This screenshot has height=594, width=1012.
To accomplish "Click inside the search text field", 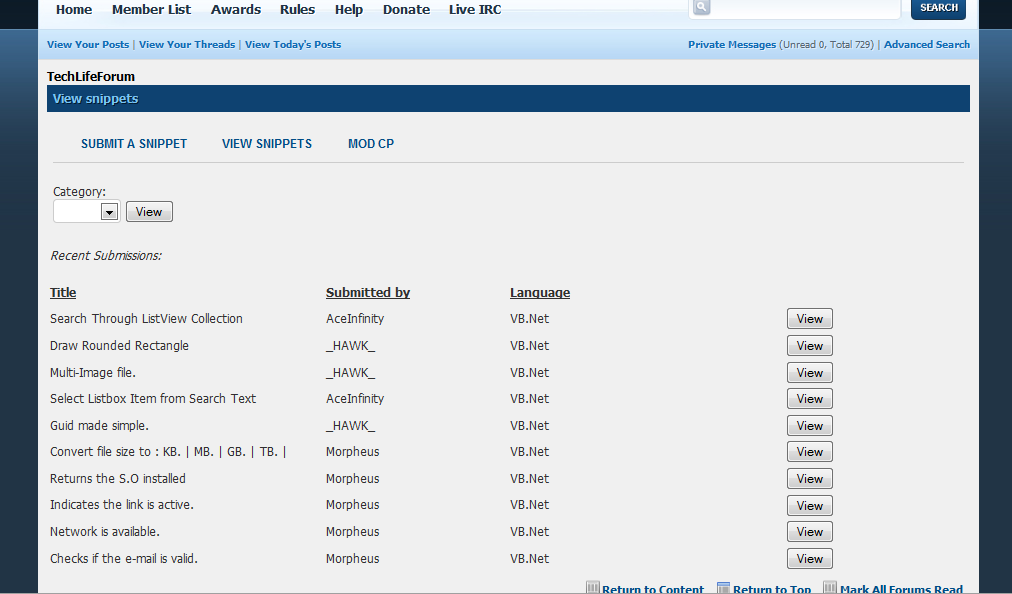I will (805, 8).
